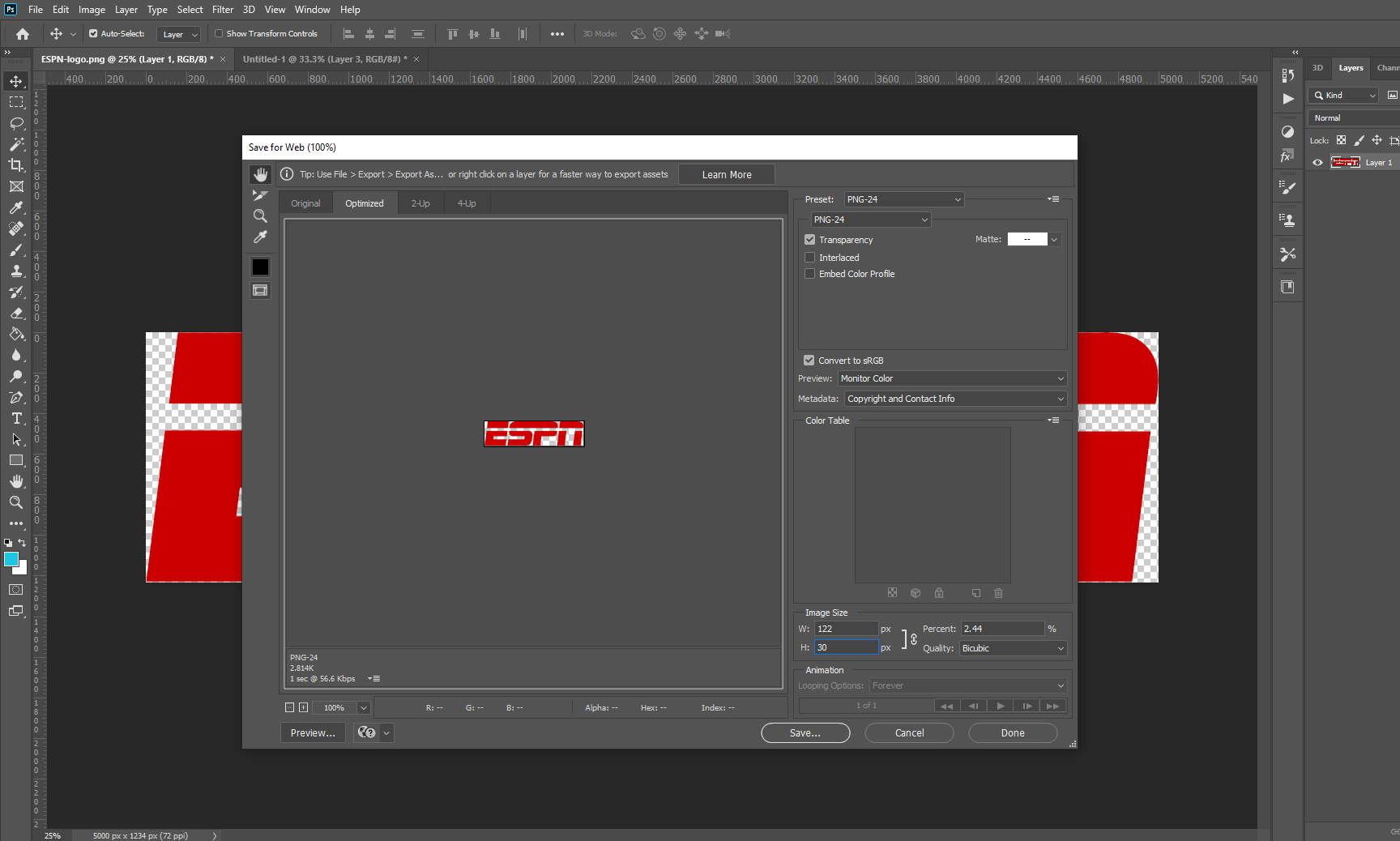Select the Dodge tool
The image size is (1400, 841).
click(x=16, y=376)
